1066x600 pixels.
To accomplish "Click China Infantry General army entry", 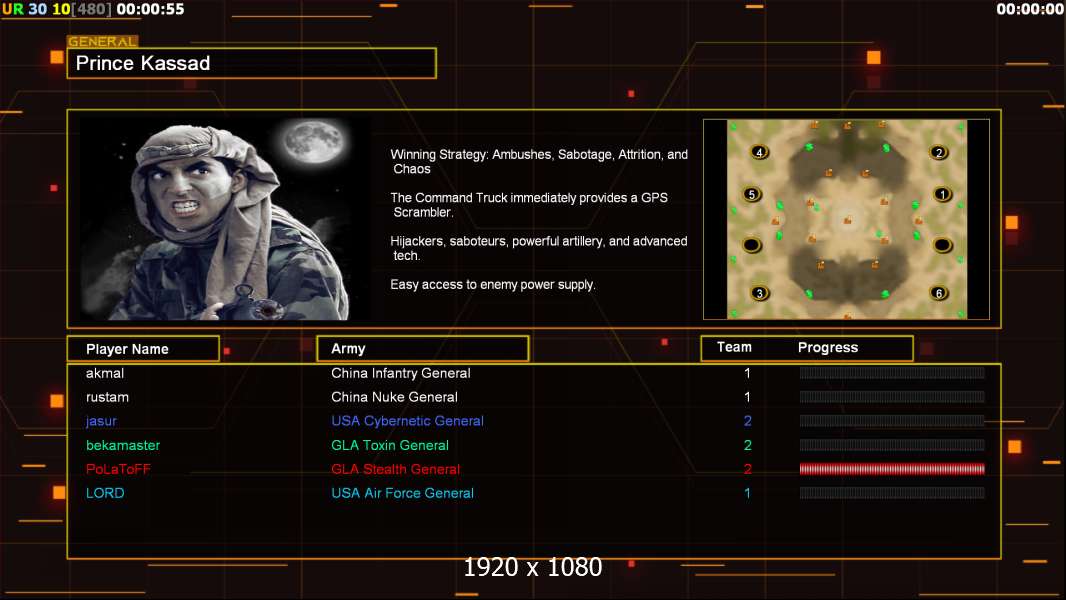I will click(400, 373).
